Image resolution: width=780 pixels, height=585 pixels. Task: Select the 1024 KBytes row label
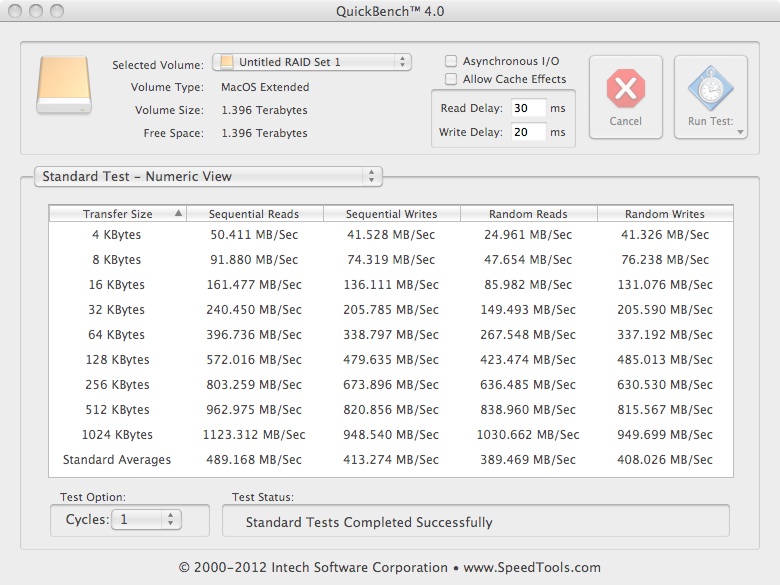pyautogui.click(x=117, y=435)
